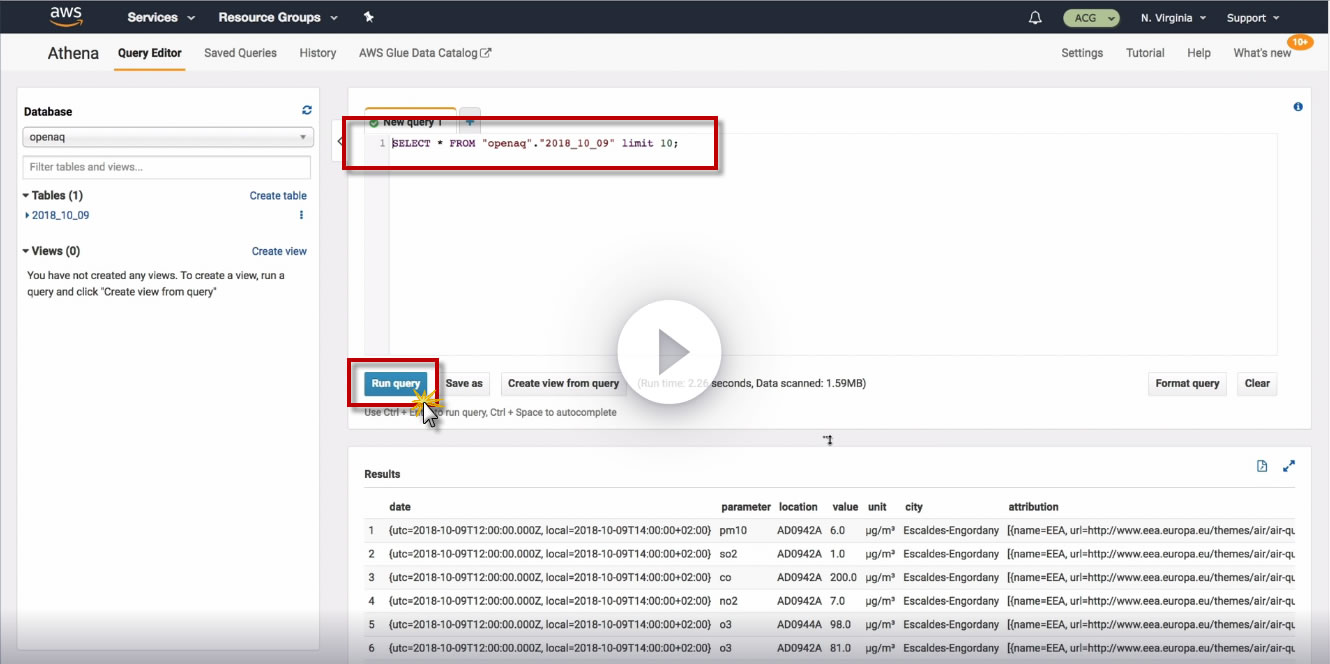This screenshot has height=664, width=1330.
Task: Open the Tutorial
Action: 1145,53
